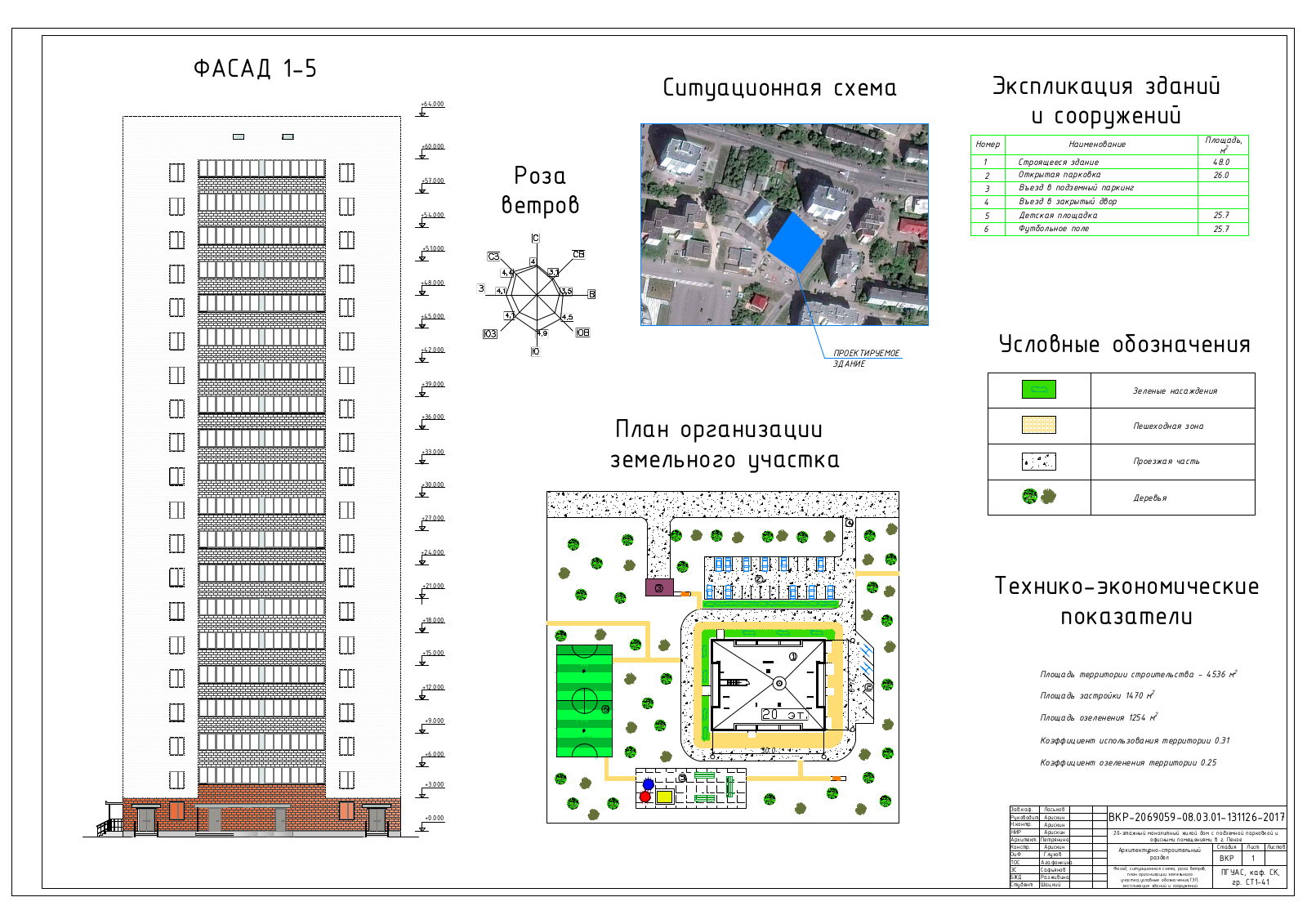Click the 'Условные обозначения' heading

(1125, 344)
